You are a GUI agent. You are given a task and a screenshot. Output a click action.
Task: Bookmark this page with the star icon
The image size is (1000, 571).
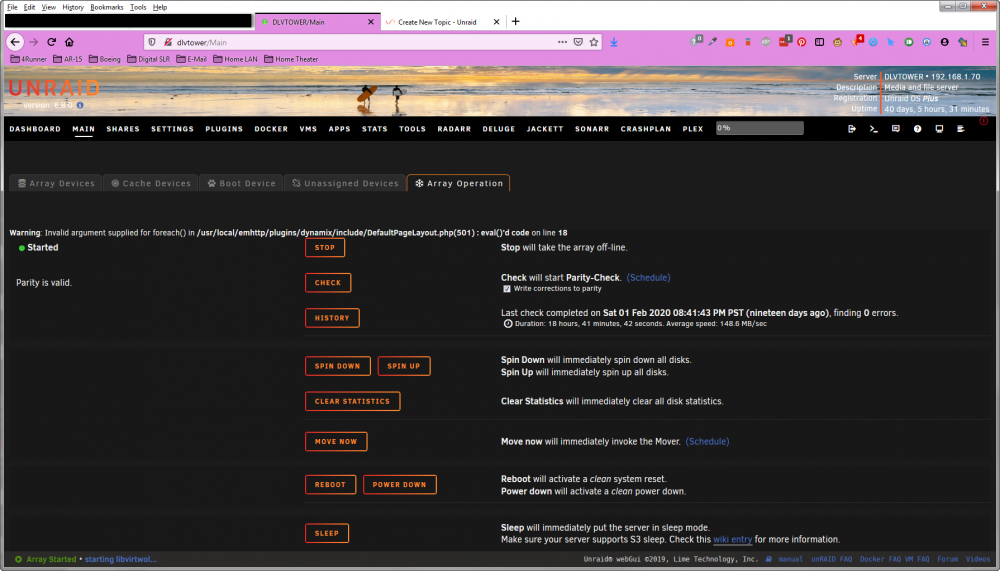click(x=594, y=42)
